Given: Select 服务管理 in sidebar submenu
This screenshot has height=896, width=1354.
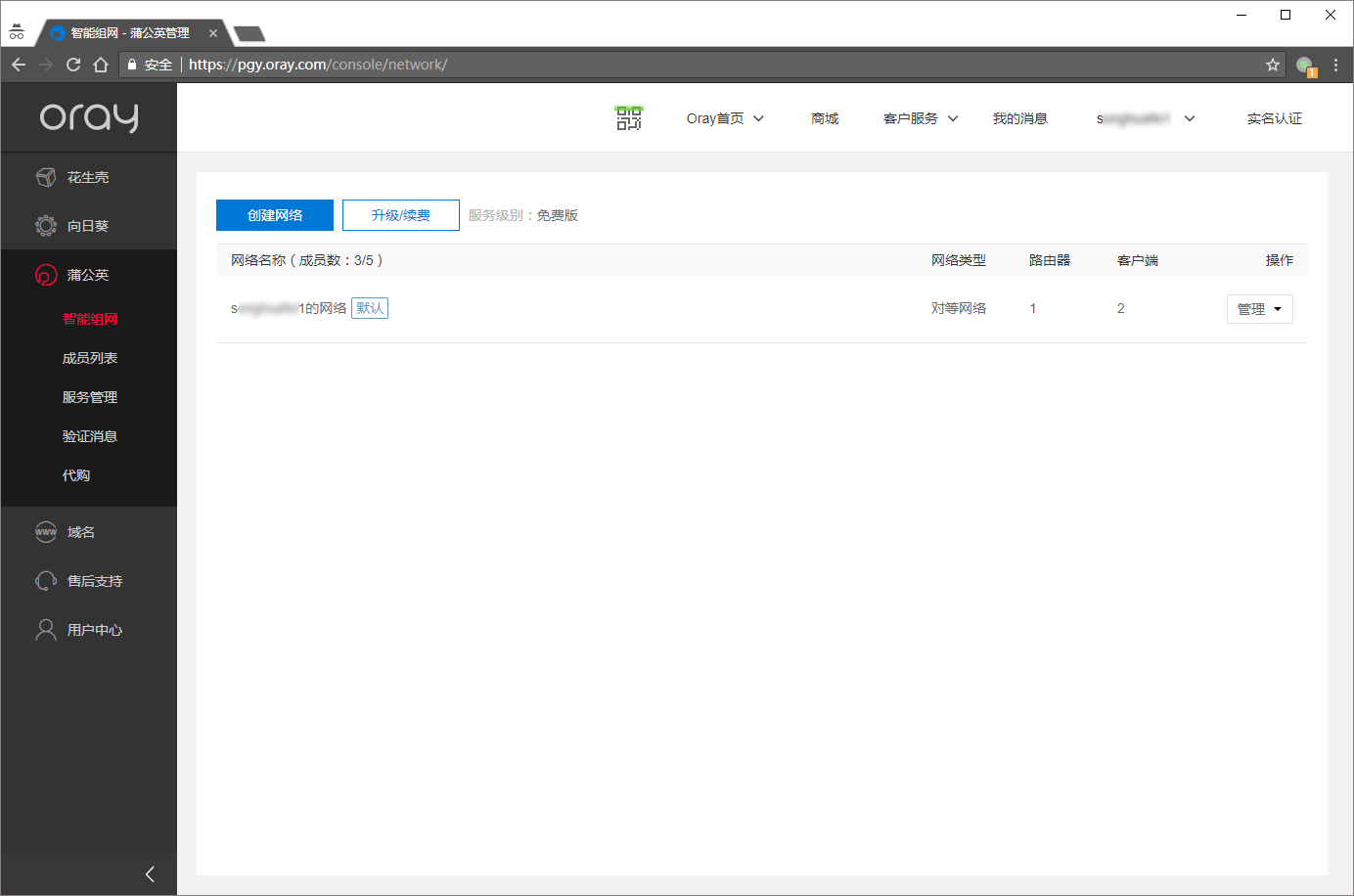Looking at the screenshot, I should (90, 397).
